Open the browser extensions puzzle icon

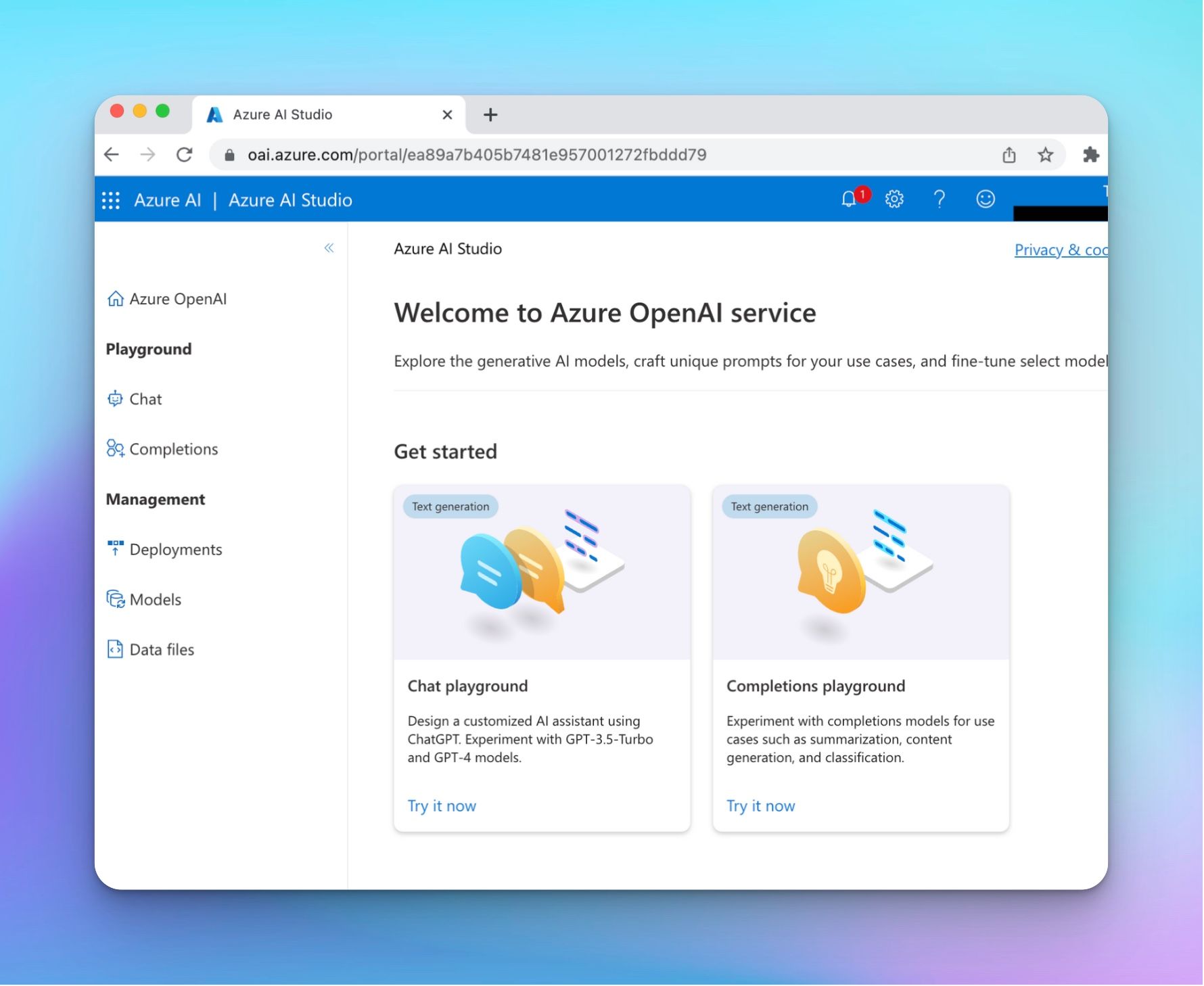1090,155
